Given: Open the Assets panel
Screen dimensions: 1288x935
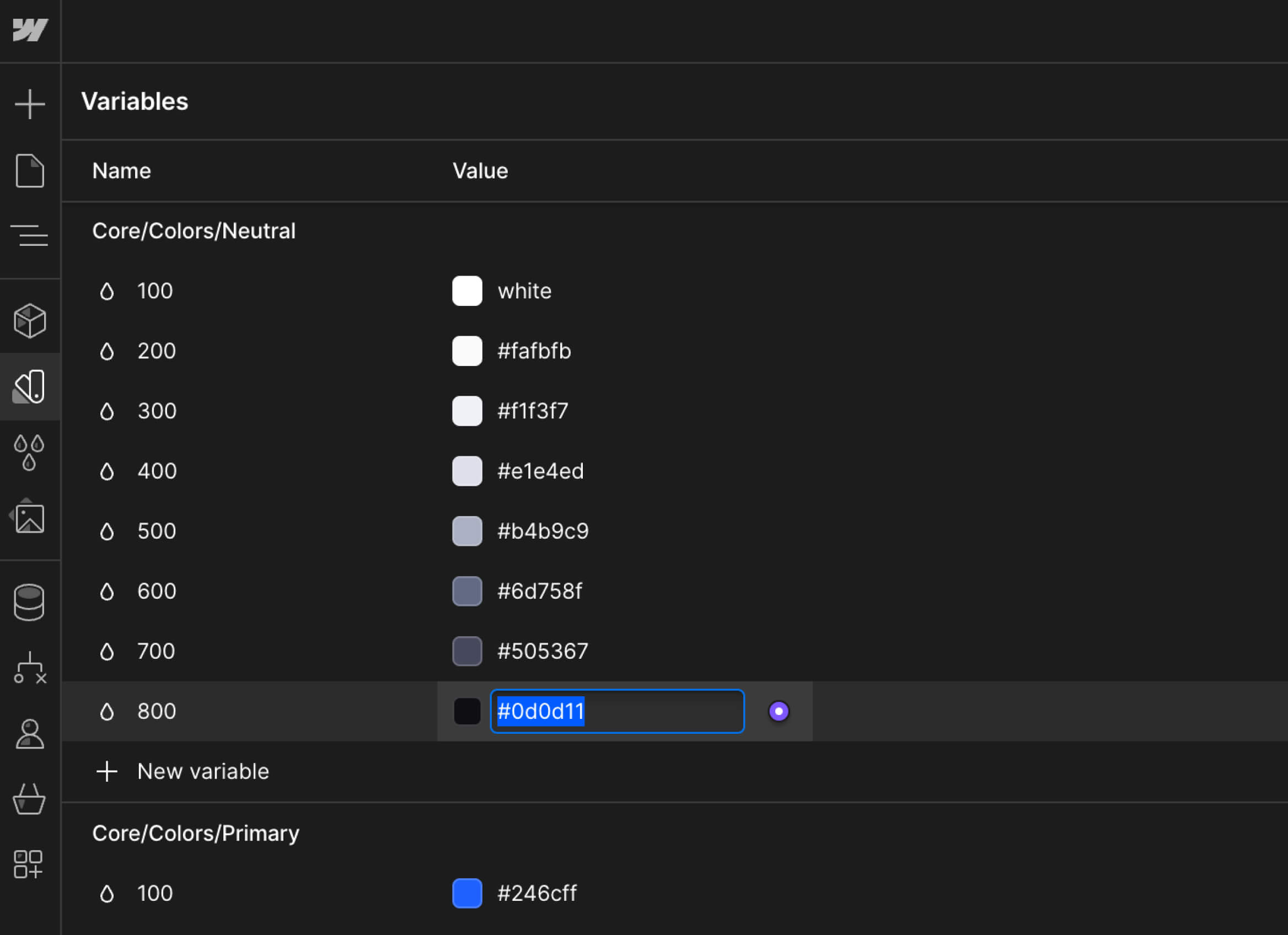Looking at the screenshot, I should click(30, 517).
